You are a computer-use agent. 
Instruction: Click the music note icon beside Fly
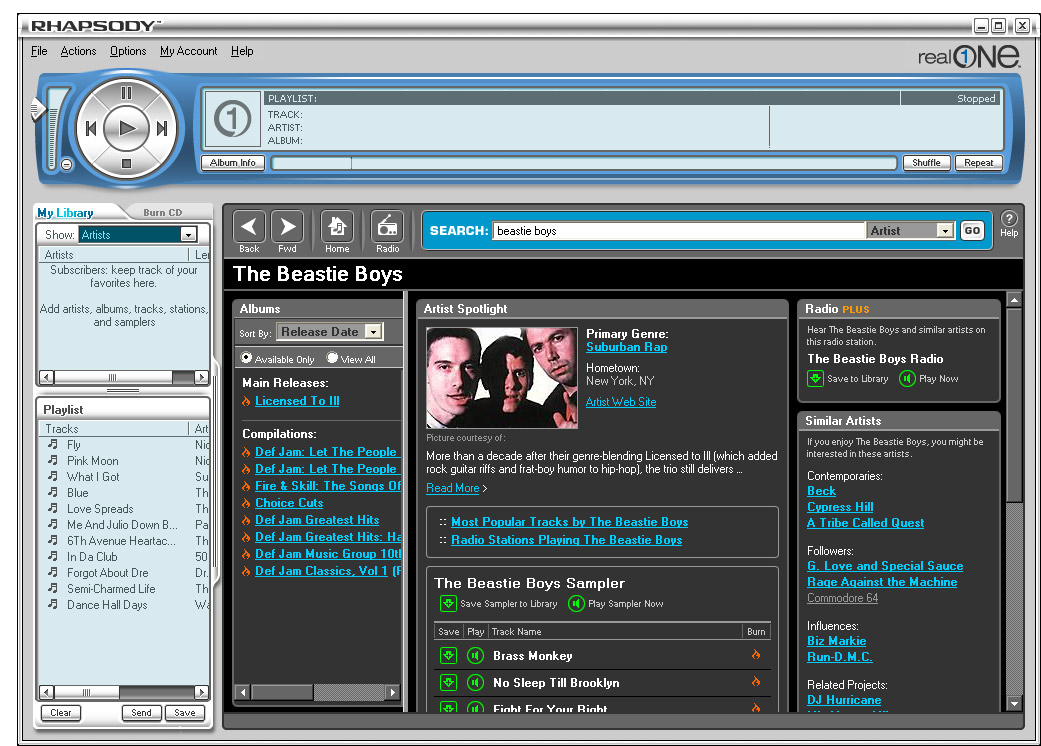coord(52,443)
